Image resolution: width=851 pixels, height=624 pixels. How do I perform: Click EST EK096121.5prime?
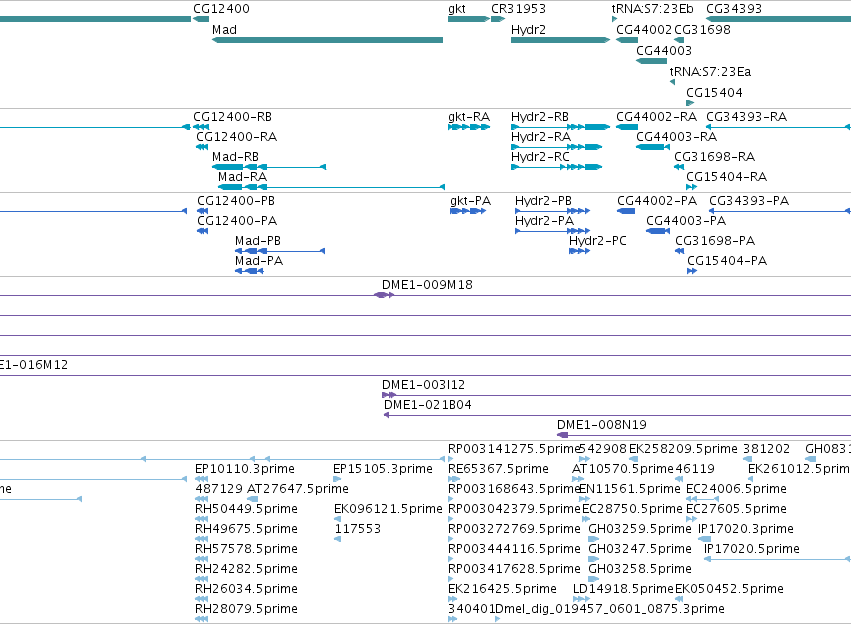coord(388,509)
